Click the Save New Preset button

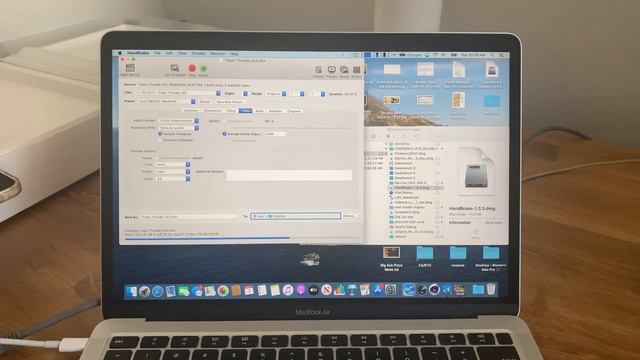229,102
